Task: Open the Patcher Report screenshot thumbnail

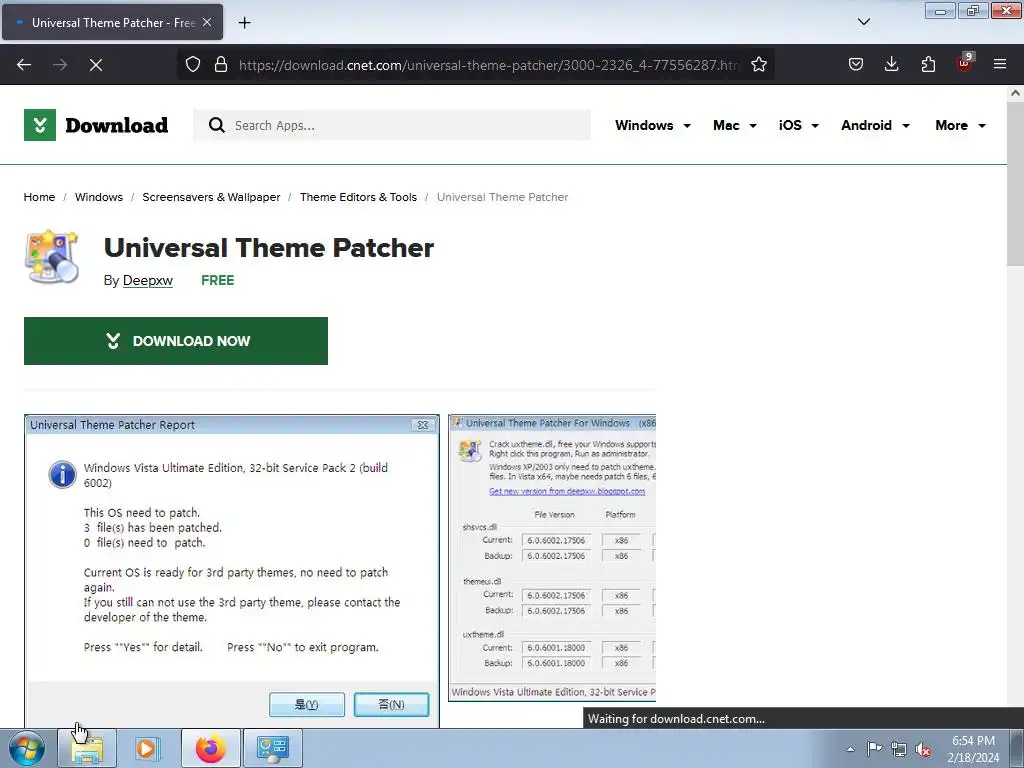Action: coord(232,571)
